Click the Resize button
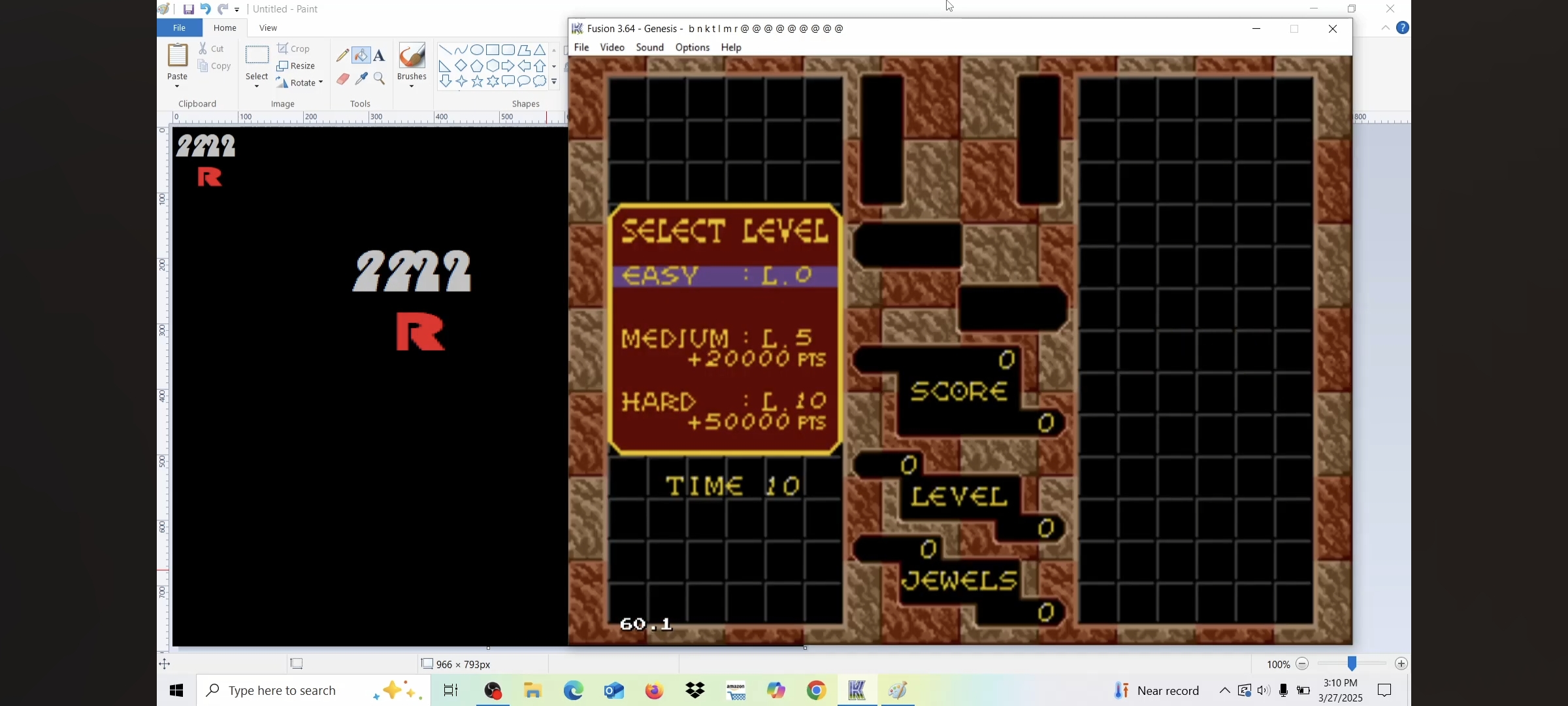Image resolution: width=1568 pixels, height=706 pixels. pos(296,65)
